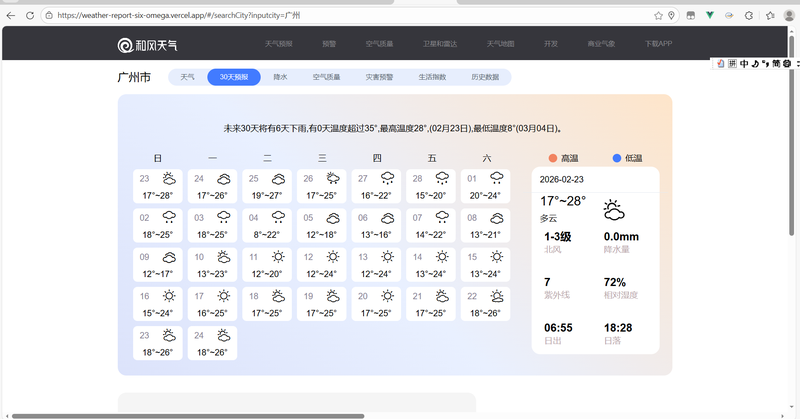Image resolution: width=800 pixels, height=419 pixels.
Task: Open the 空气质量 tab under city name
Action: pyautogui.click(x=326, y=77)
